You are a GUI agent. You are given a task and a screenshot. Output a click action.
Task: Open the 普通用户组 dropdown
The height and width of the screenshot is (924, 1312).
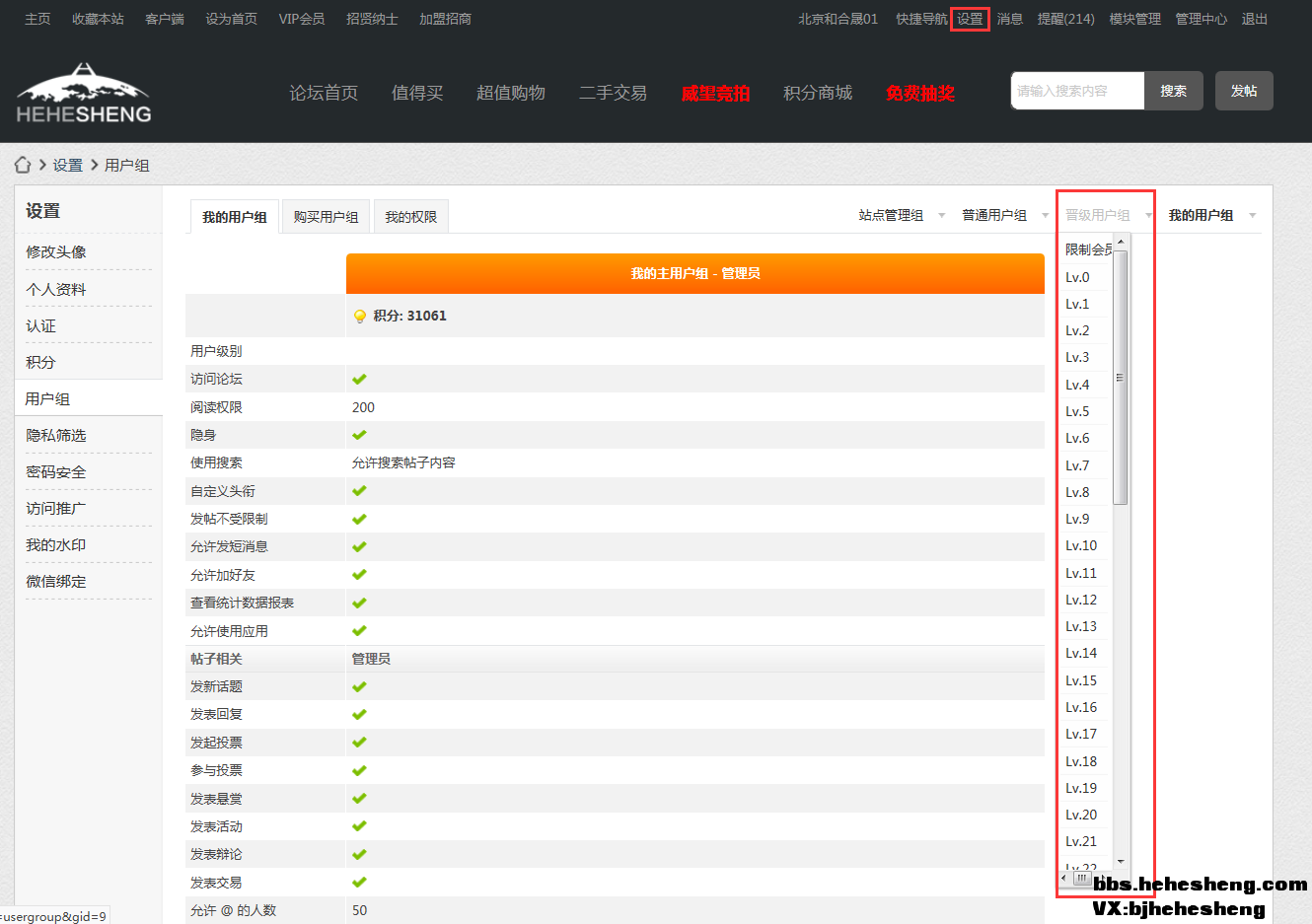pyautogui.click(x=1004, y=215)
